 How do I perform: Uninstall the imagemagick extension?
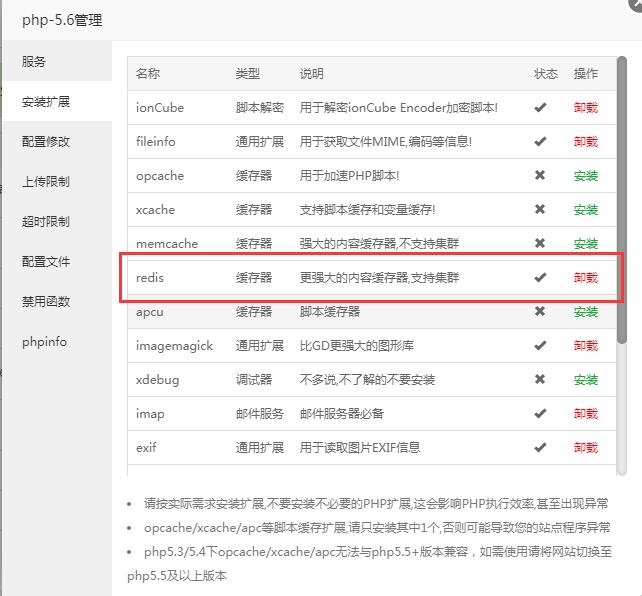coord(585,345)
